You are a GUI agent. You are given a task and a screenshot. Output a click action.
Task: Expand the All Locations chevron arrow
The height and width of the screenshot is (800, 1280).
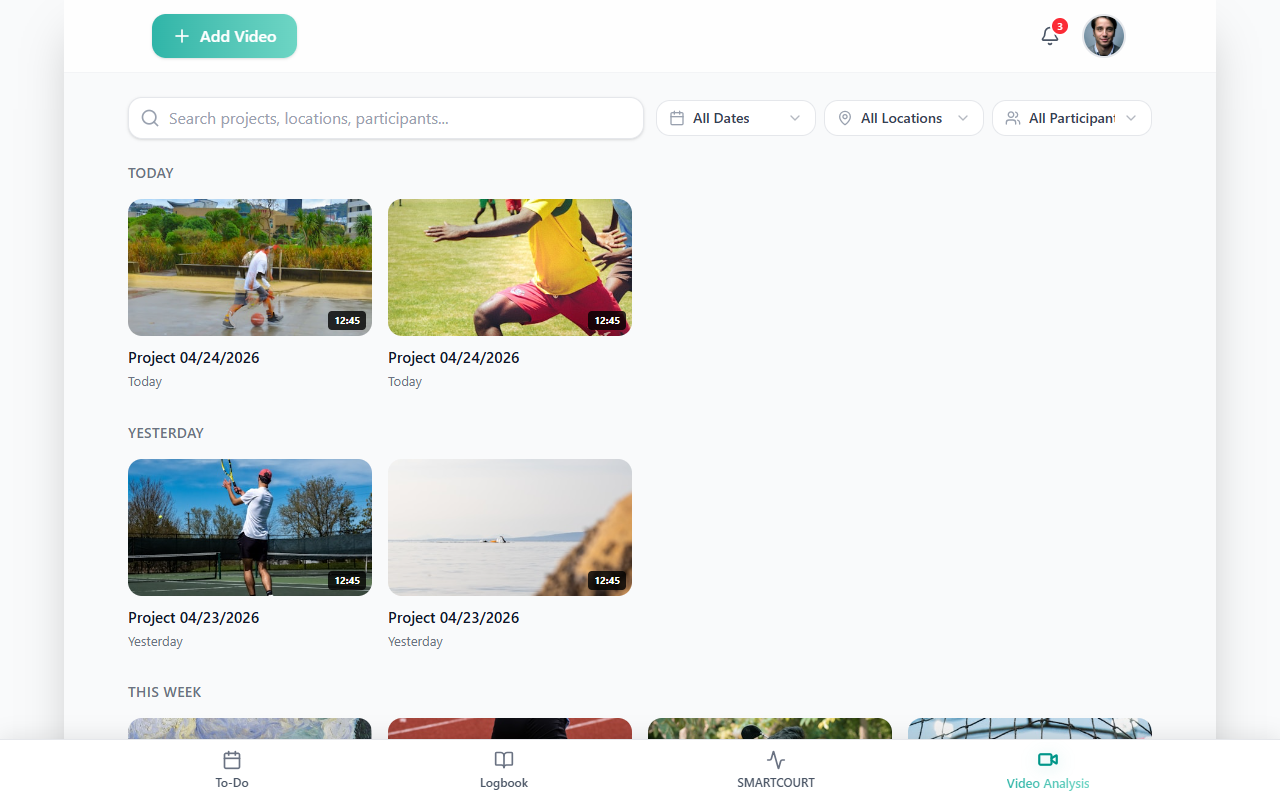[x=963, y=118]
